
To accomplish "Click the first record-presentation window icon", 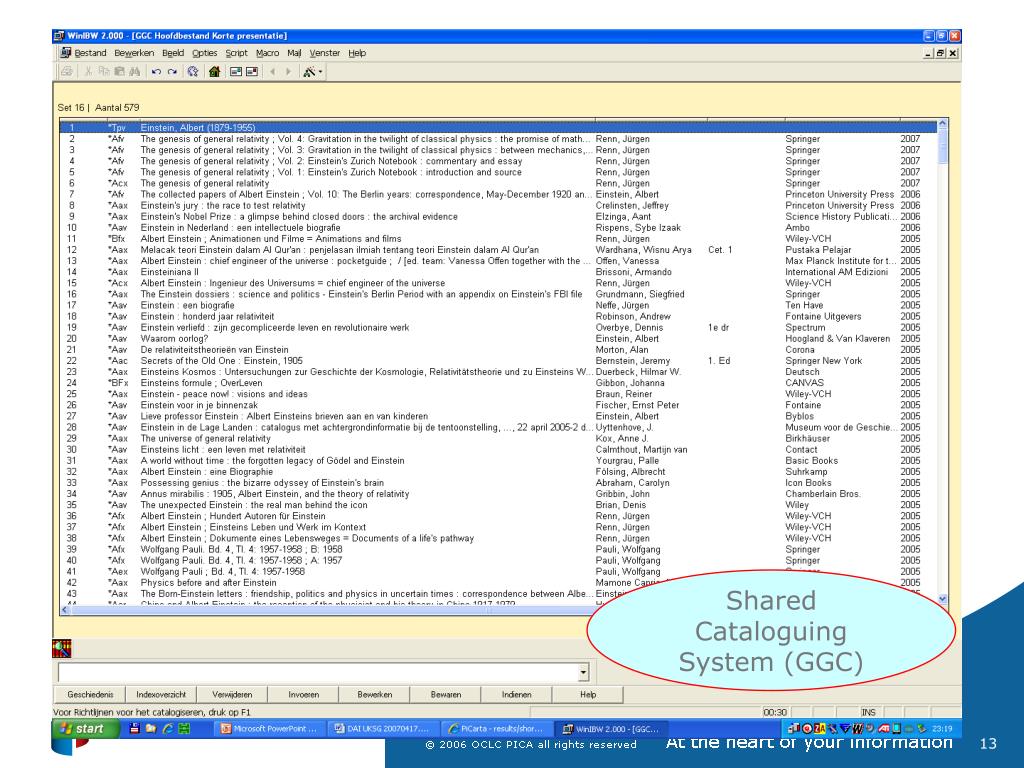I will pyautogui.click(x=236, y=72).
